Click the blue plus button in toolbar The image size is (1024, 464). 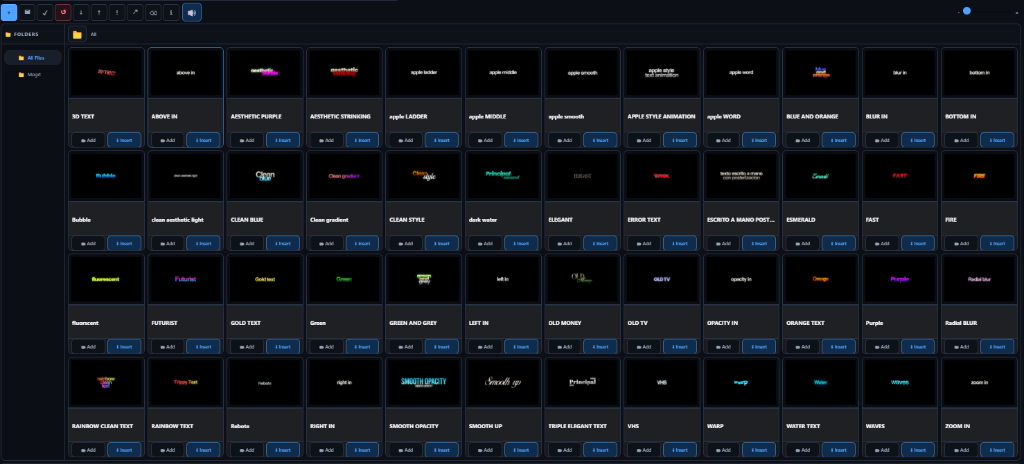(x=9, y=12)
